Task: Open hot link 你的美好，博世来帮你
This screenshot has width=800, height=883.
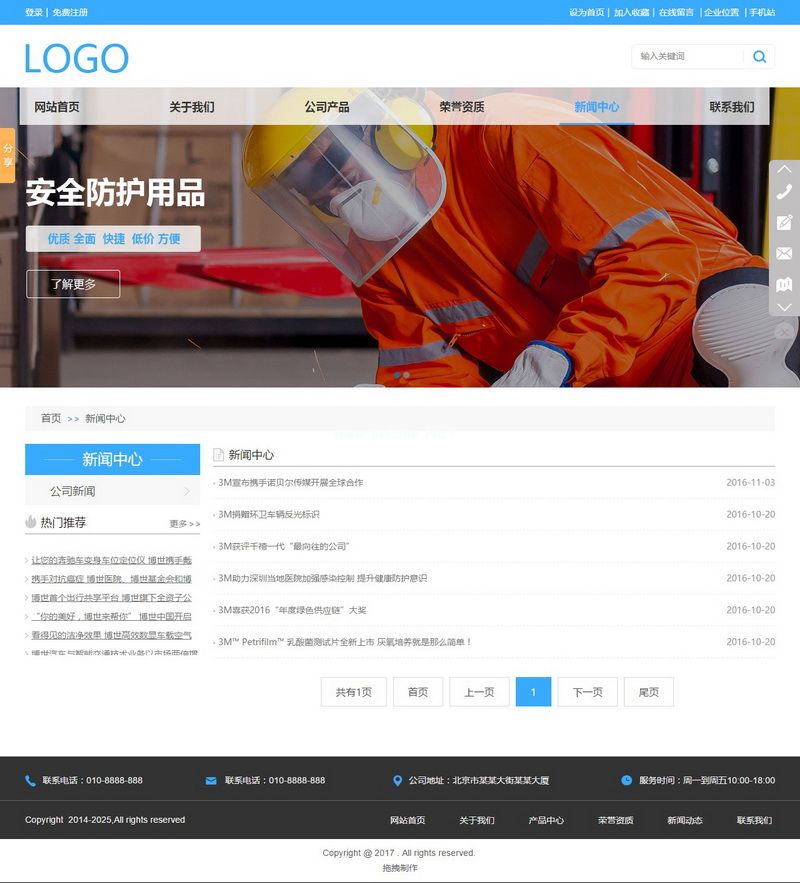Action: click(111, 617)
